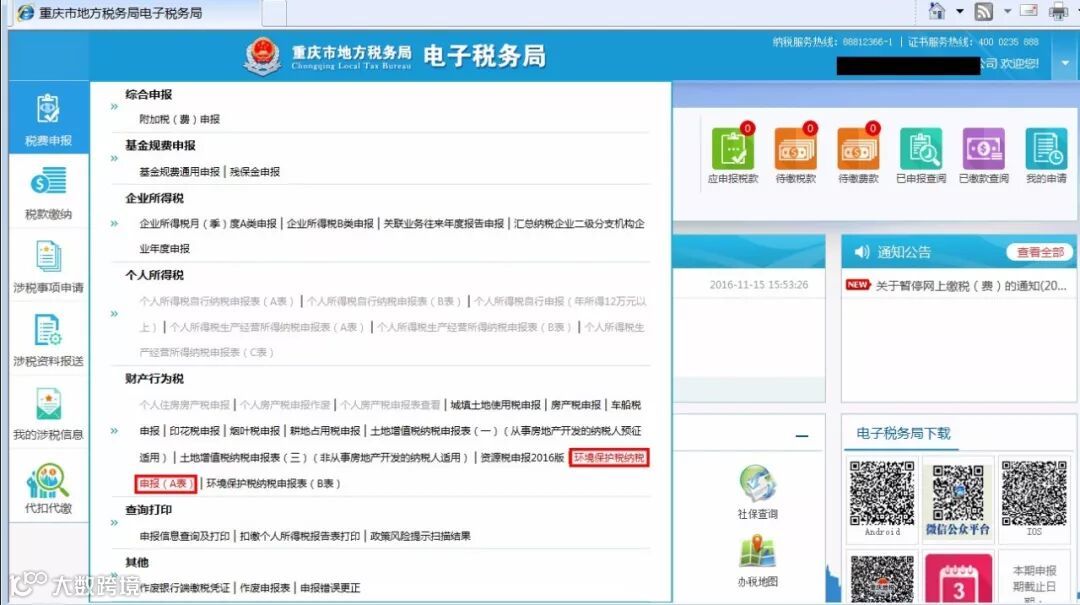Expand 基金规费申报 section chevron

click(x=114, y=158)
